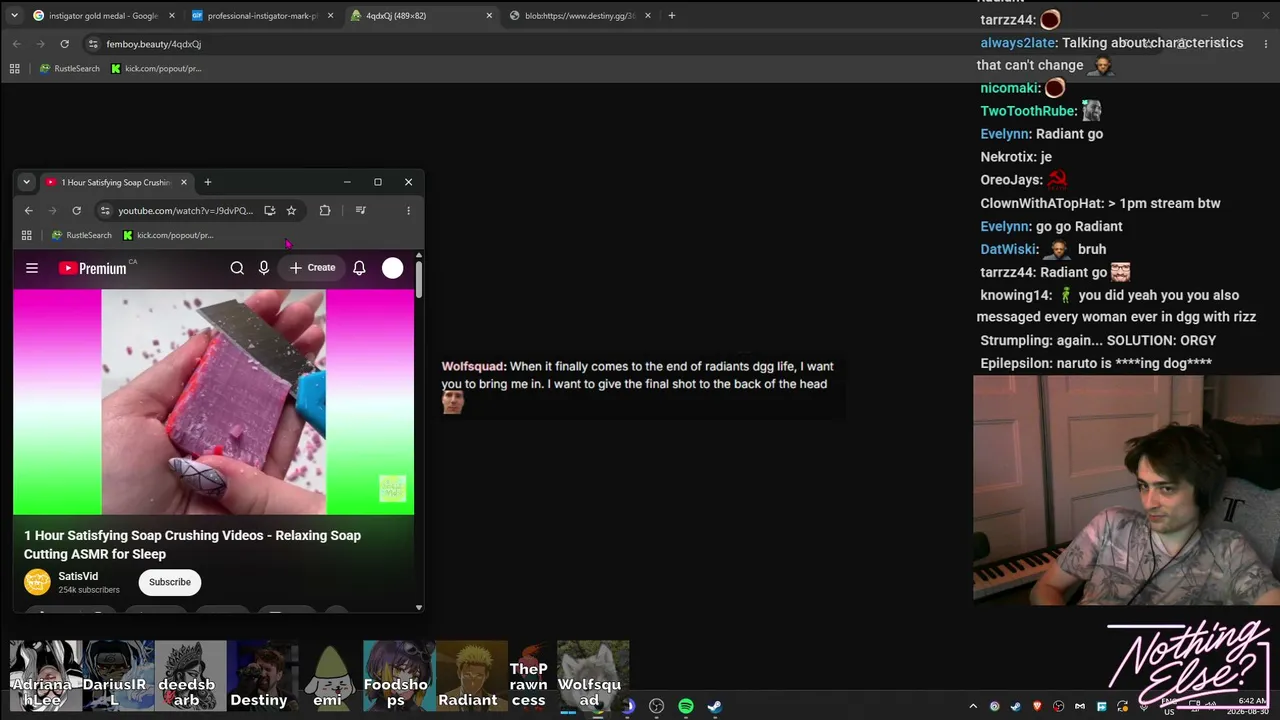Close the instigator gold medal tab
The width and height of the screenshot is (1280, 720).
pos(172,16)
